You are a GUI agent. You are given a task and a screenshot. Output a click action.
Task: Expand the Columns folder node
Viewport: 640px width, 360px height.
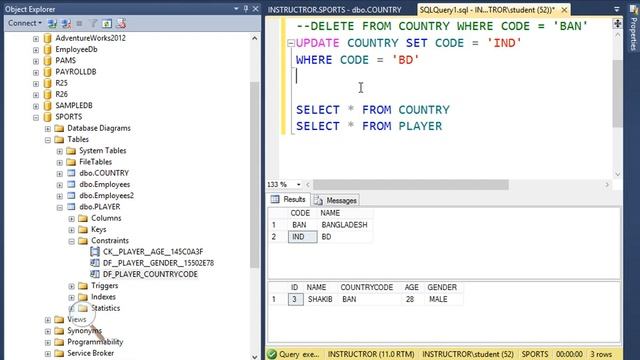71,218
